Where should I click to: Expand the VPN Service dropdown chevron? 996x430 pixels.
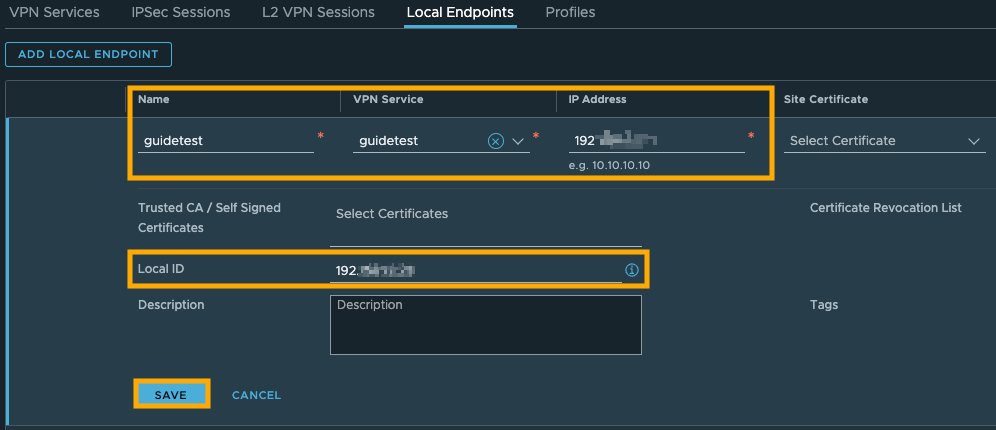click(x=518, y=141)
